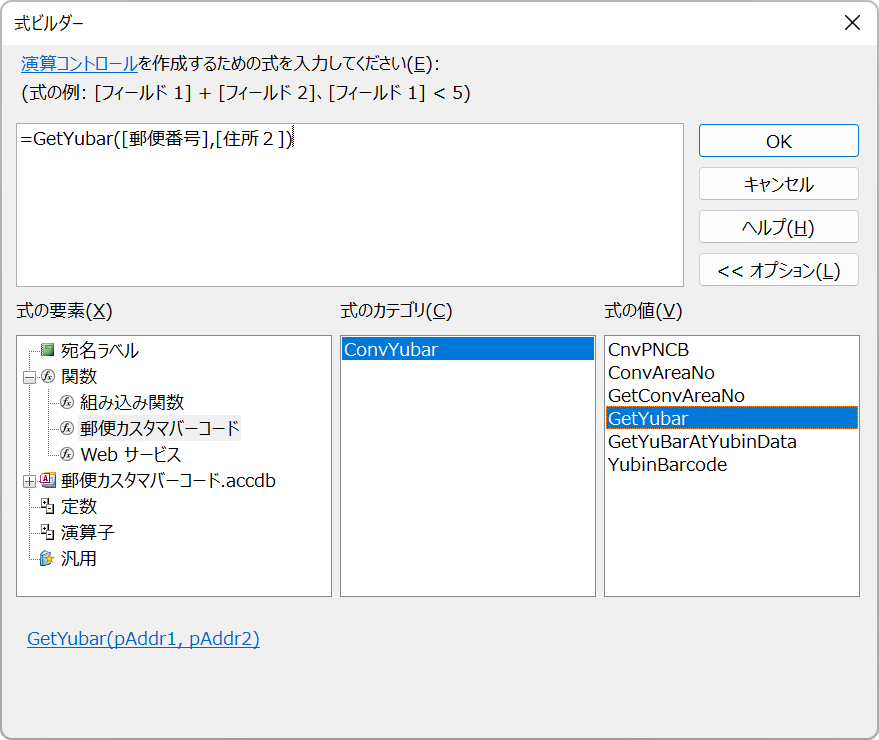Click the << オプション(L) button
The height and width of the screenshot is (740, 879).
[x=778, y=269]
